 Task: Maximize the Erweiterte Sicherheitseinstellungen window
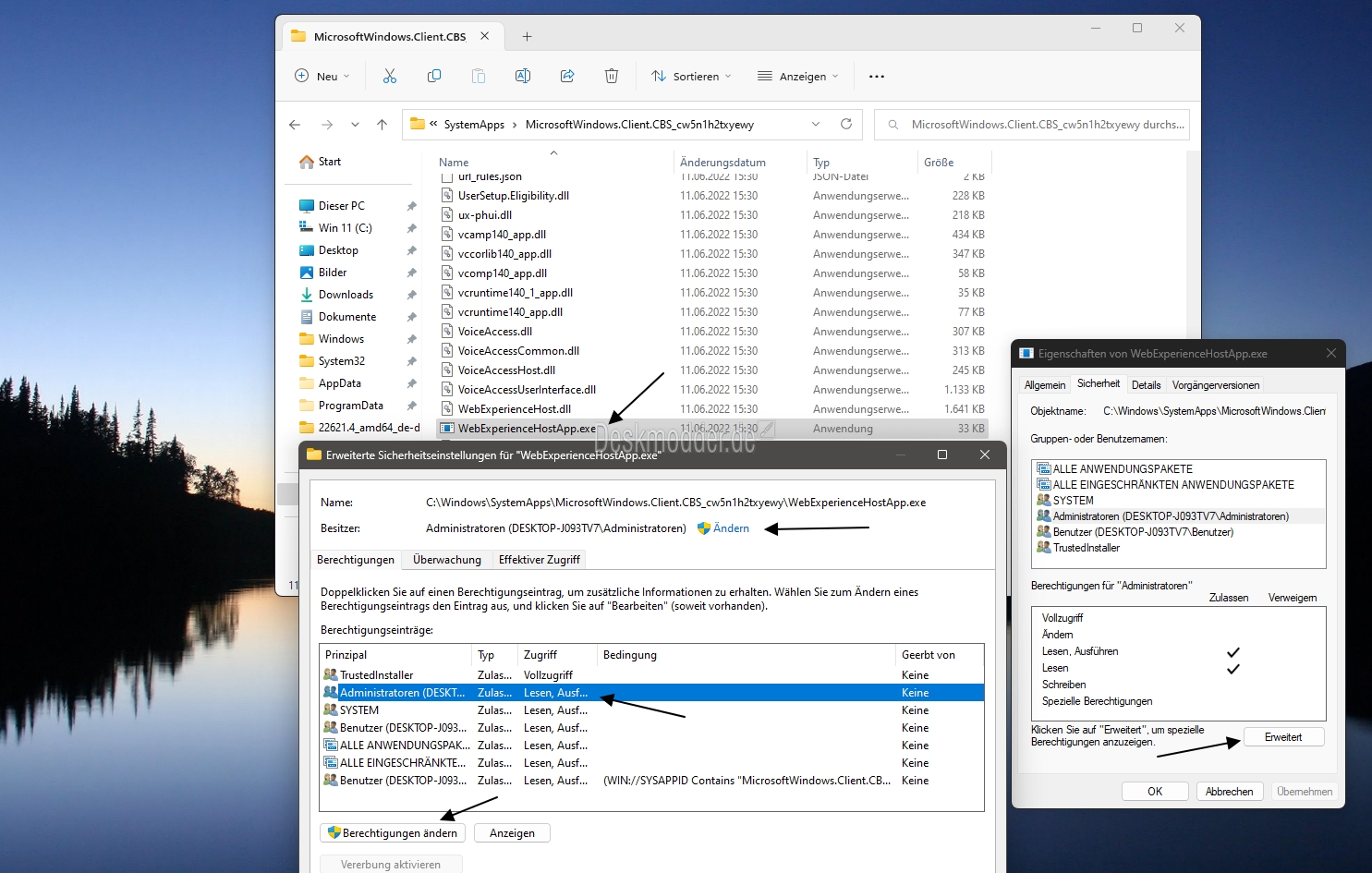coord(942,455)
